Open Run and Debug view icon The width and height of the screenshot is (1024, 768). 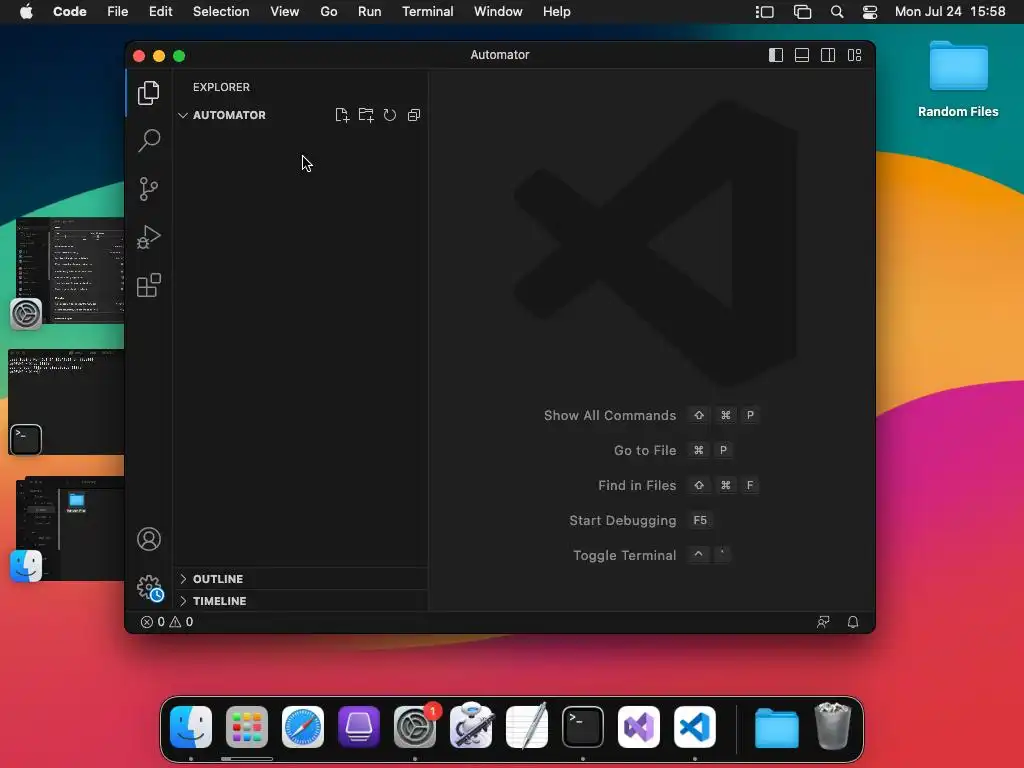(x=149, y=237)
